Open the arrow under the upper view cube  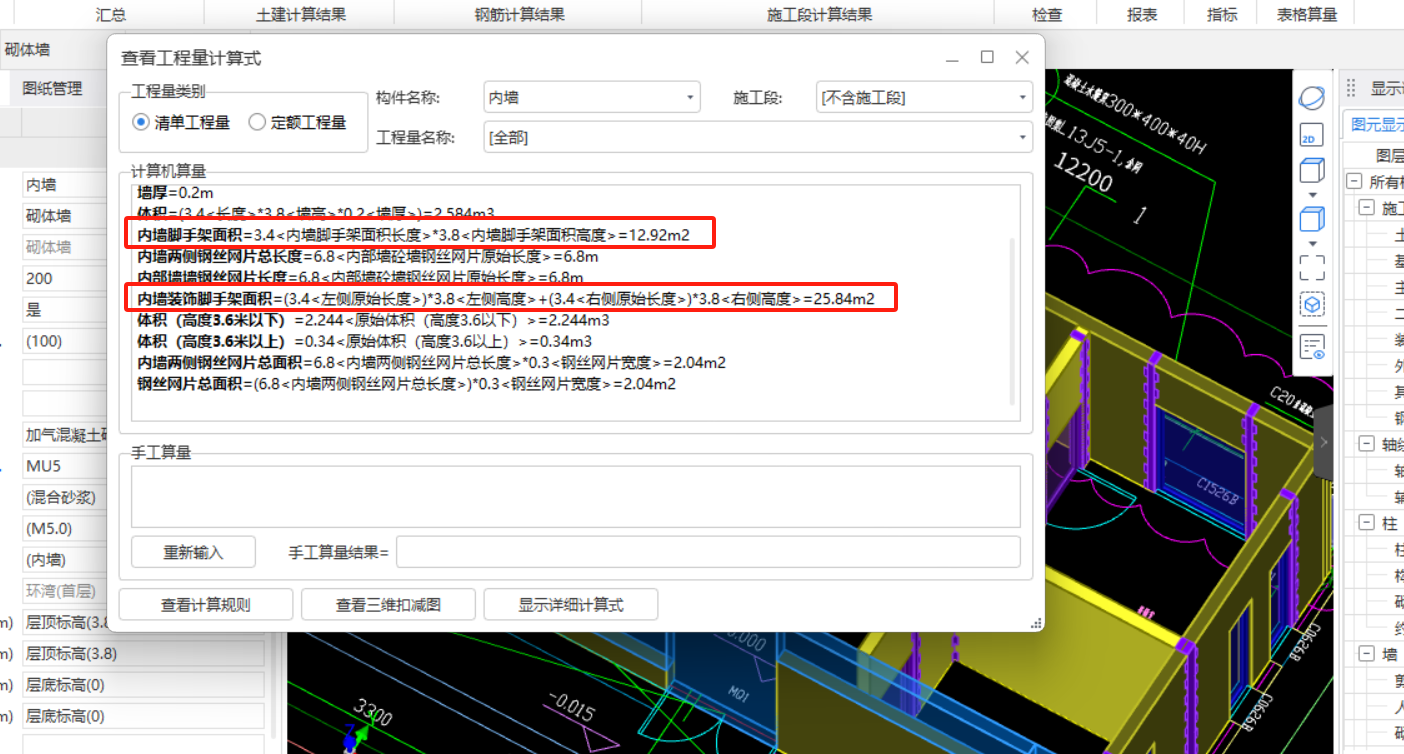(1312, 195)
